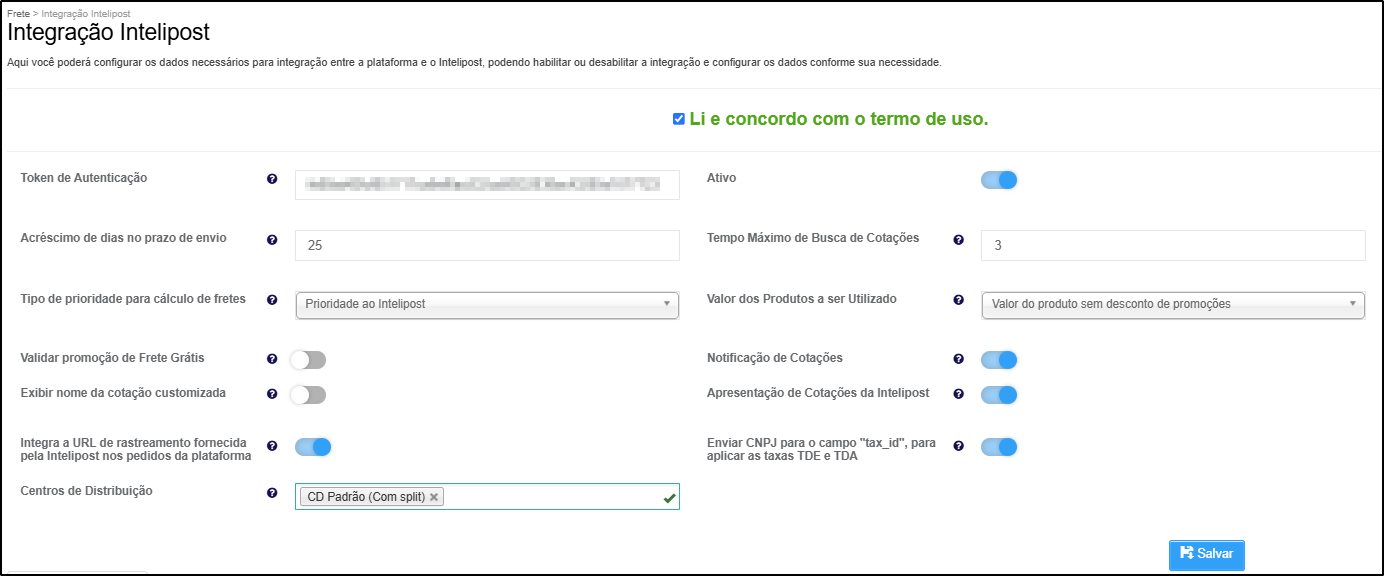
Task: Show help for Valor dos Produtos a ser Utilizado
Action: coord(958,300)
